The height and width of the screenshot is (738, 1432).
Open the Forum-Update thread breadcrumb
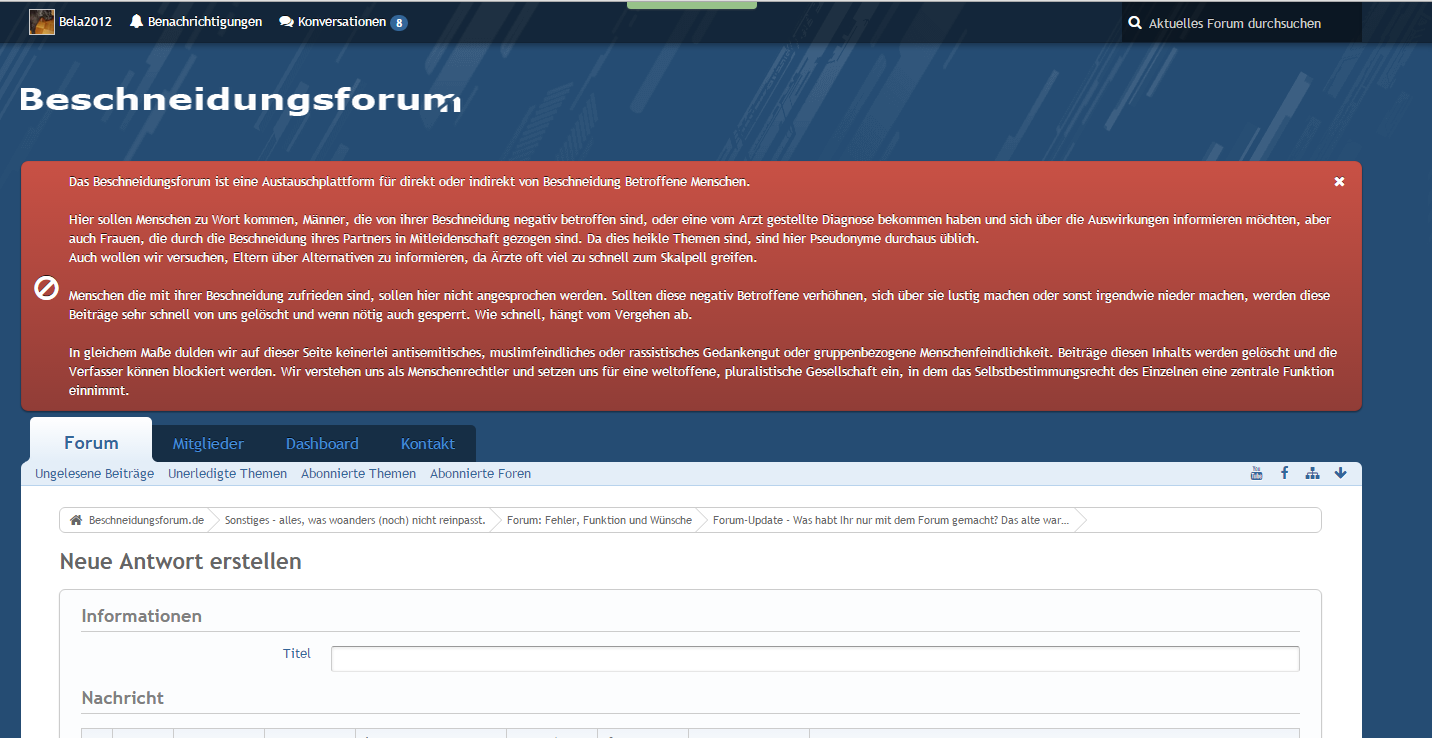[891, 520]
